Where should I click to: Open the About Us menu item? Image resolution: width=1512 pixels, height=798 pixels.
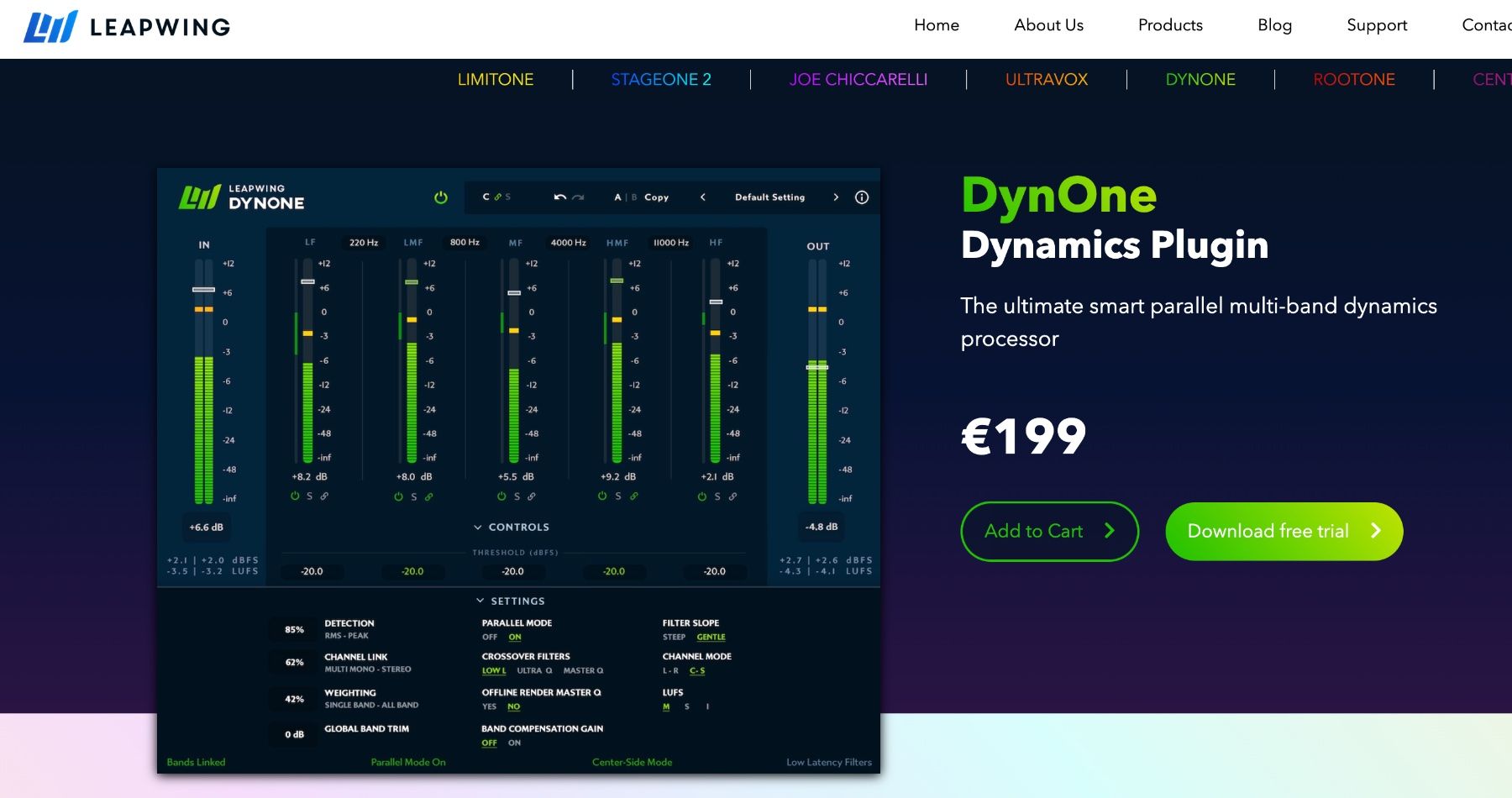[x=1048, y=25]
